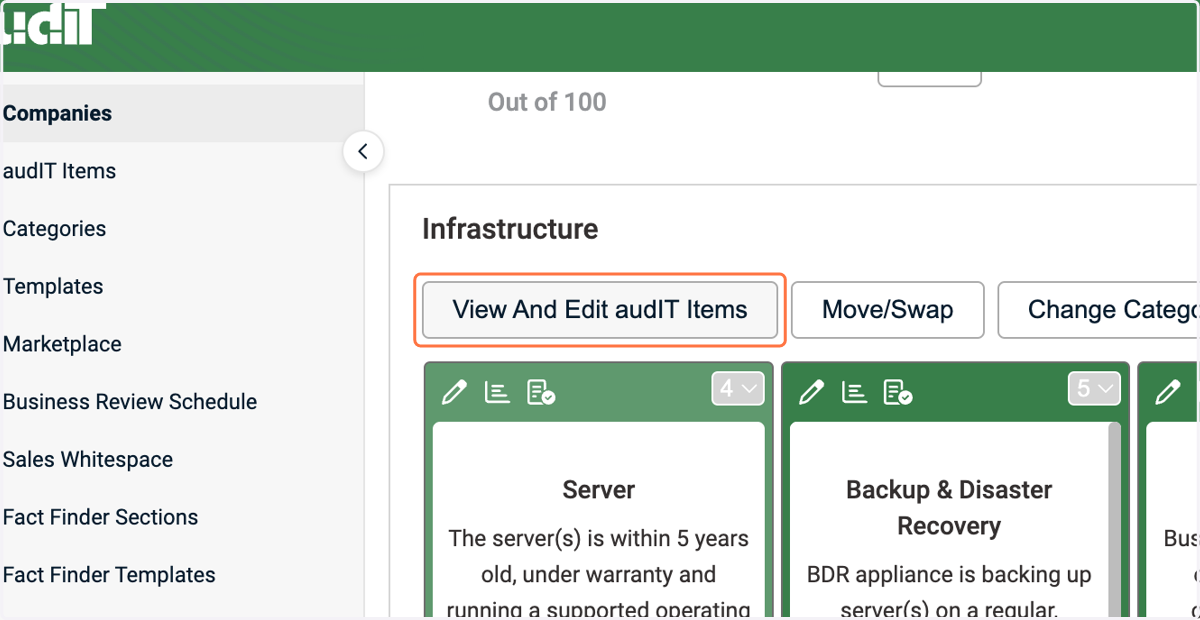This screenshot has width=1200, height=620.
Task: Open chart icon on Backup & Disaster Recovery card
Action: point(854,392)
